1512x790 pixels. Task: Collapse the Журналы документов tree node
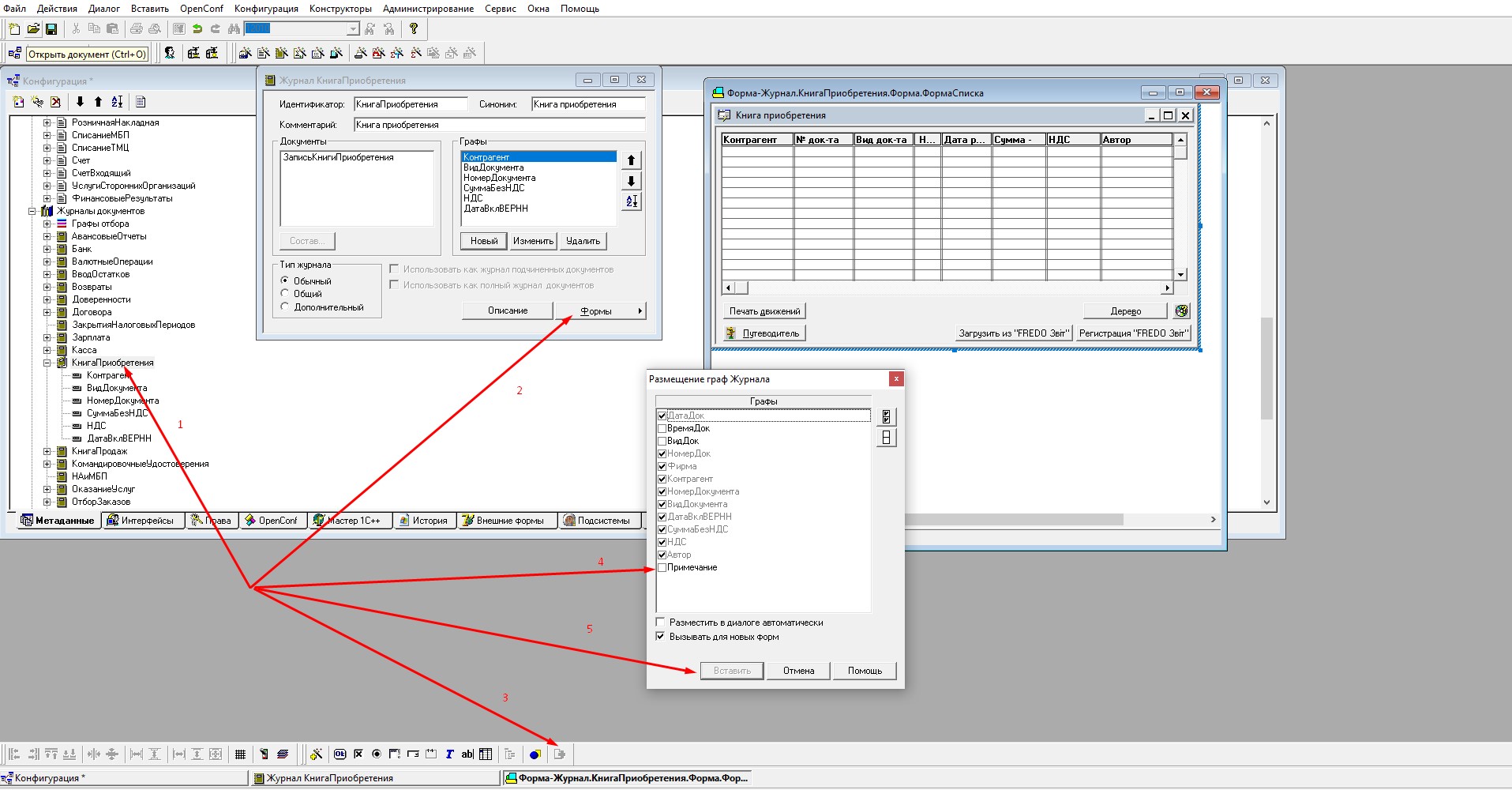32,211
